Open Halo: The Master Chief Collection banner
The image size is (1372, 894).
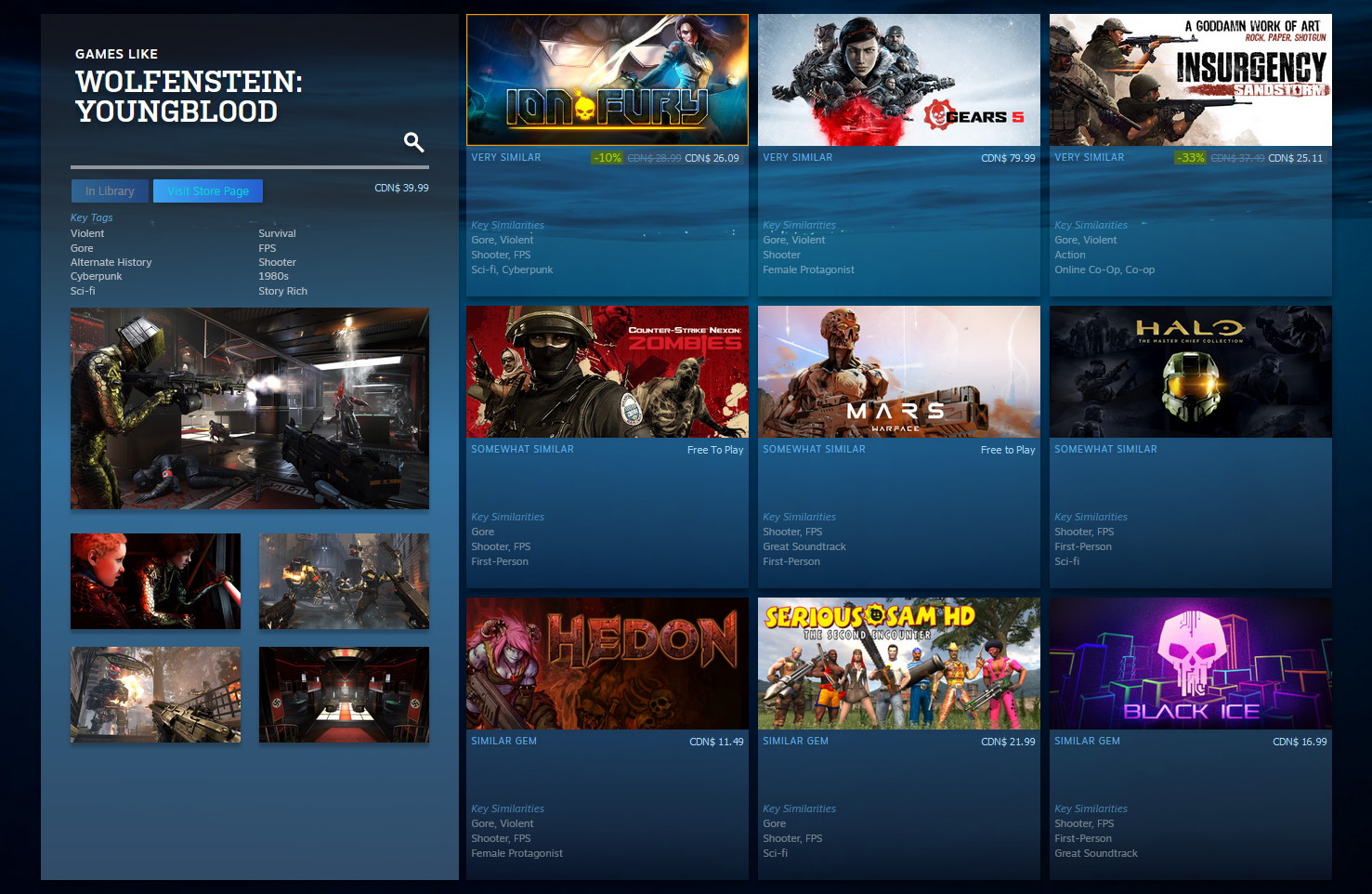[1191, 372]
